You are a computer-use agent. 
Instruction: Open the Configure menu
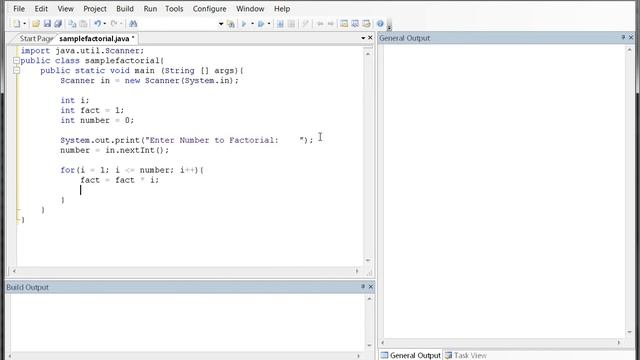[x=209, y=9]
